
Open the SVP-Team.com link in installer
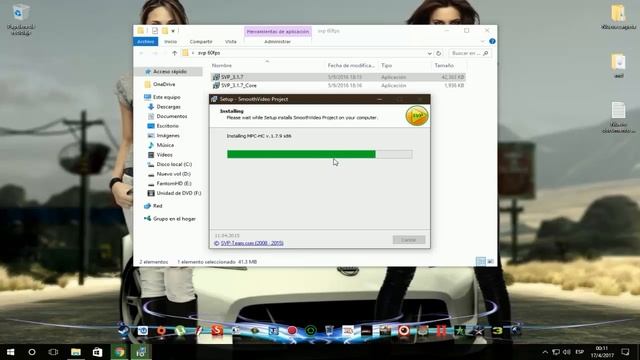tap(252, 243)
